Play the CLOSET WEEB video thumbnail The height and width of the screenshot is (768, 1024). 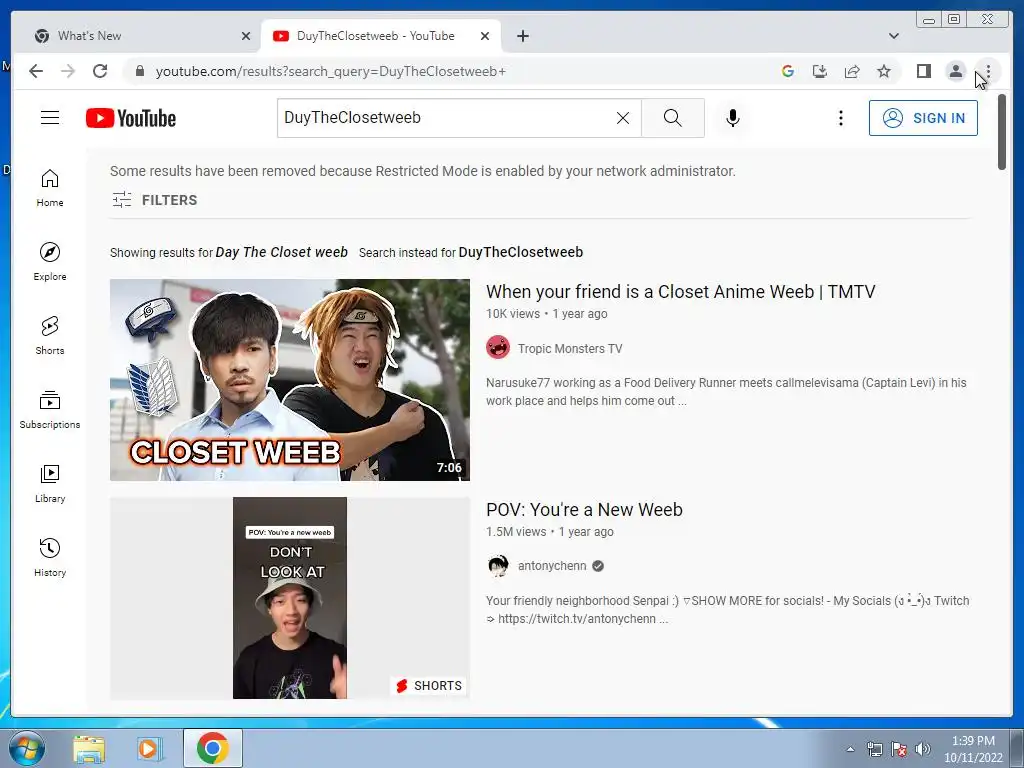point(289,380)
